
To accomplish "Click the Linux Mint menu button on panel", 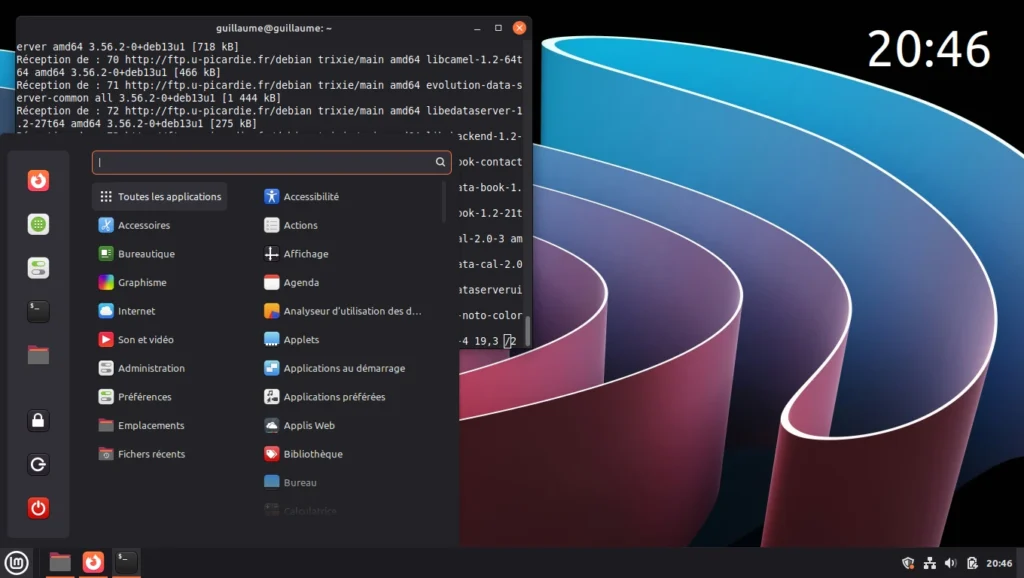I will coord(15,563).
